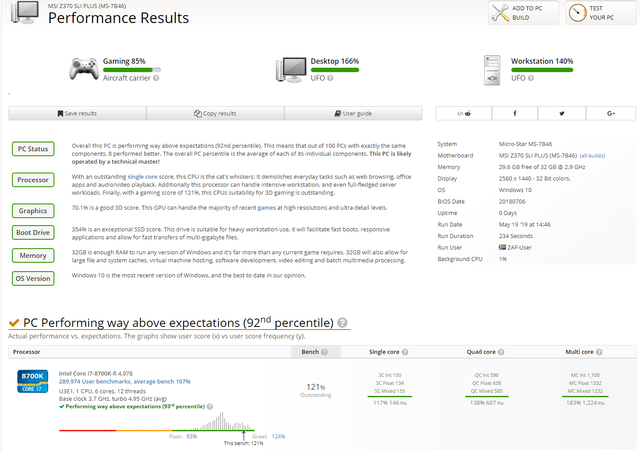Viewport: 640px width, 453px height.
Task: Click help icon beside 92nd percentile heading
Action: tap(342, 323)
